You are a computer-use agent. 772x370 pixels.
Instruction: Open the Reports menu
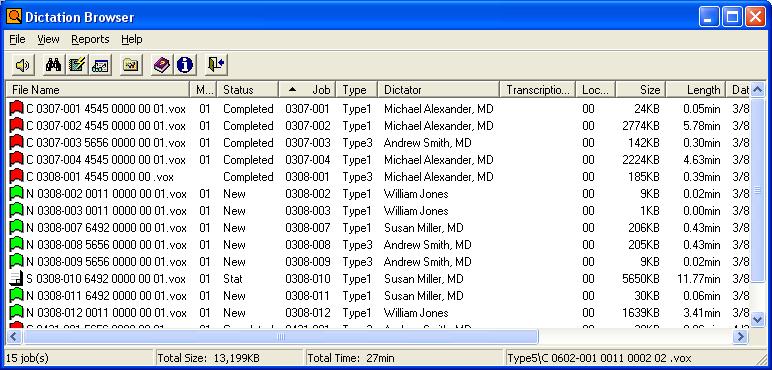[x=90, y=39]
